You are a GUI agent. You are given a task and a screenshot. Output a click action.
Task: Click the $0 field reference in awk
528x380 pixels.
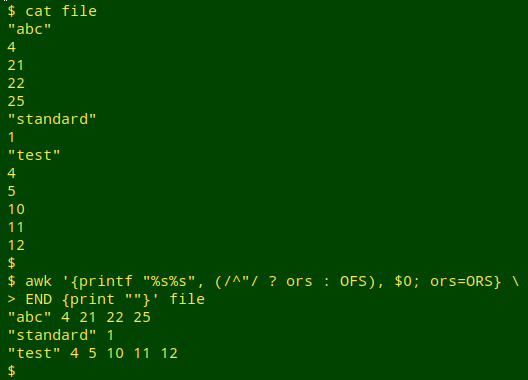pyautogui.click(x=407, y=281)
